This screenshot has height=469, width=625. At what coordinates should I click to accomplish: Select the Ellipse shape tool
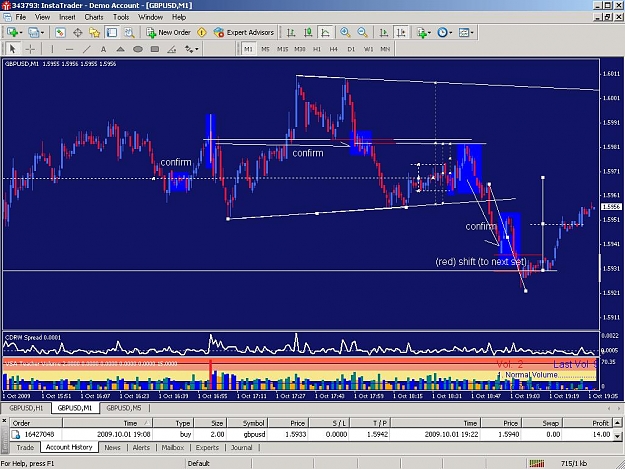tap(138, 49)
